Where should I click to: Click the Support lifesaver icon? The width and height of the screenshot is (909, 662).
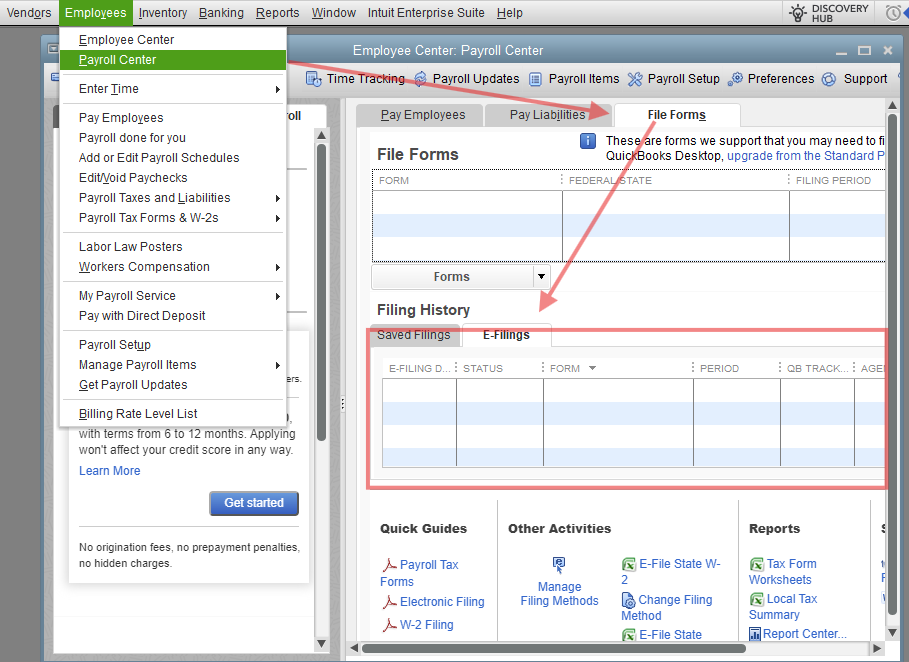click(829, 79)
